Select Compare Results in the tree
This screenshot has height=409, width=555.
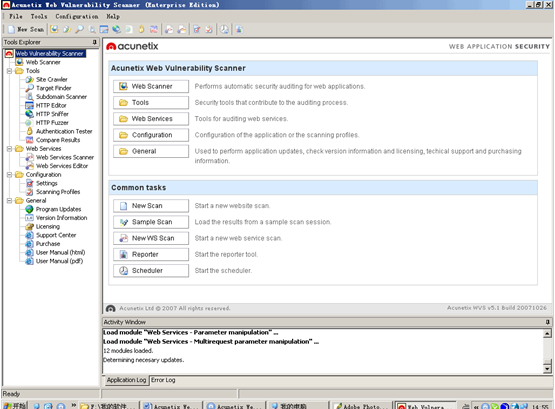(x=58, y=140)
